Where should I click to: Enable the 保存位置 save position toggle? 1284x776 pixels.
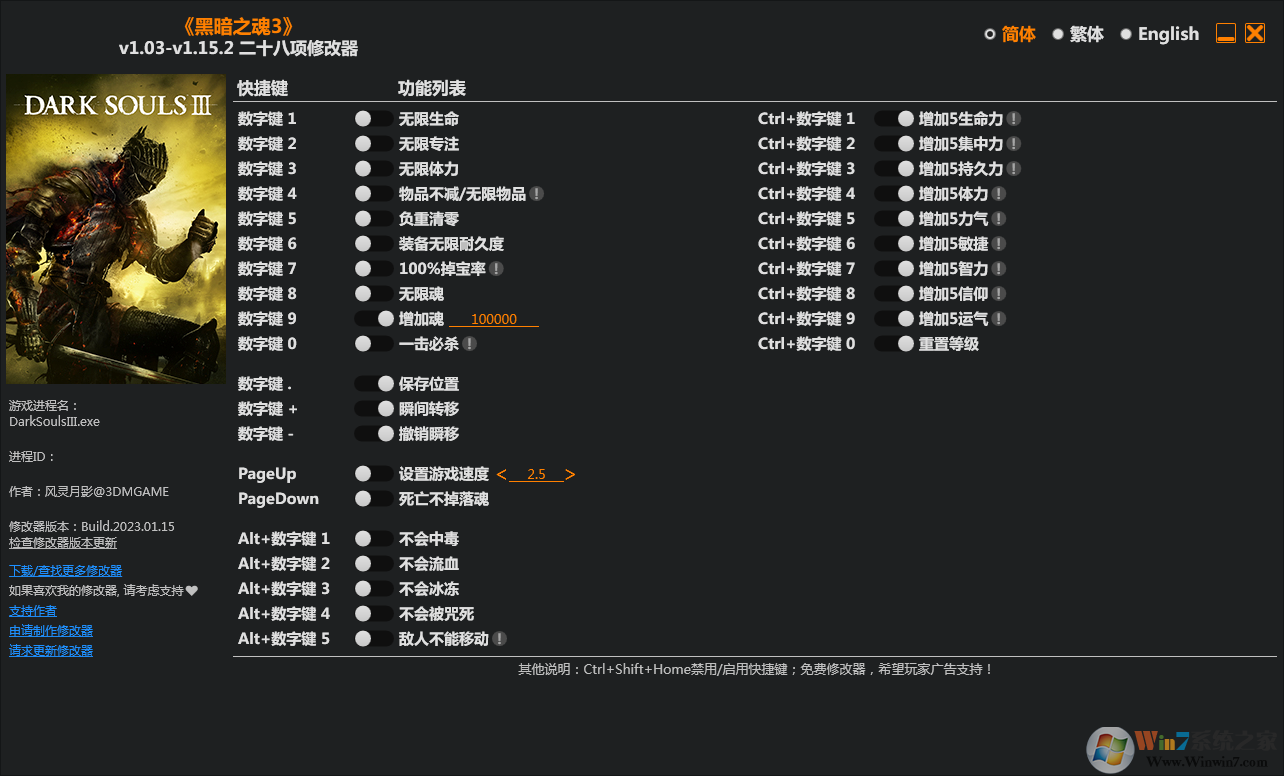pyautogui.click(x=373, y=383)
